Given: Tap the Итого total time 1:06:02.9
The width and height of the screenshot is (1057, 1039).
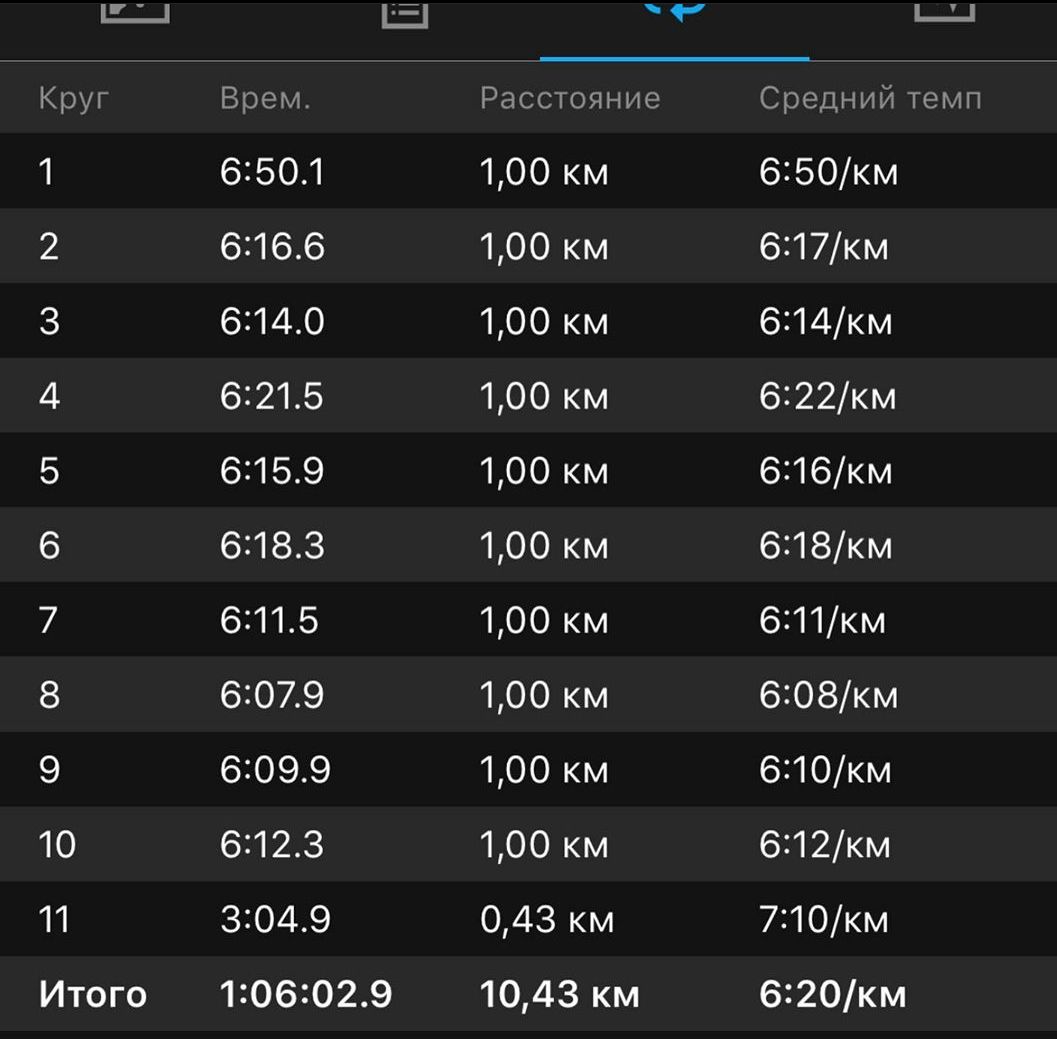Looking at the screenshot, I should click(x=305, y=994).
